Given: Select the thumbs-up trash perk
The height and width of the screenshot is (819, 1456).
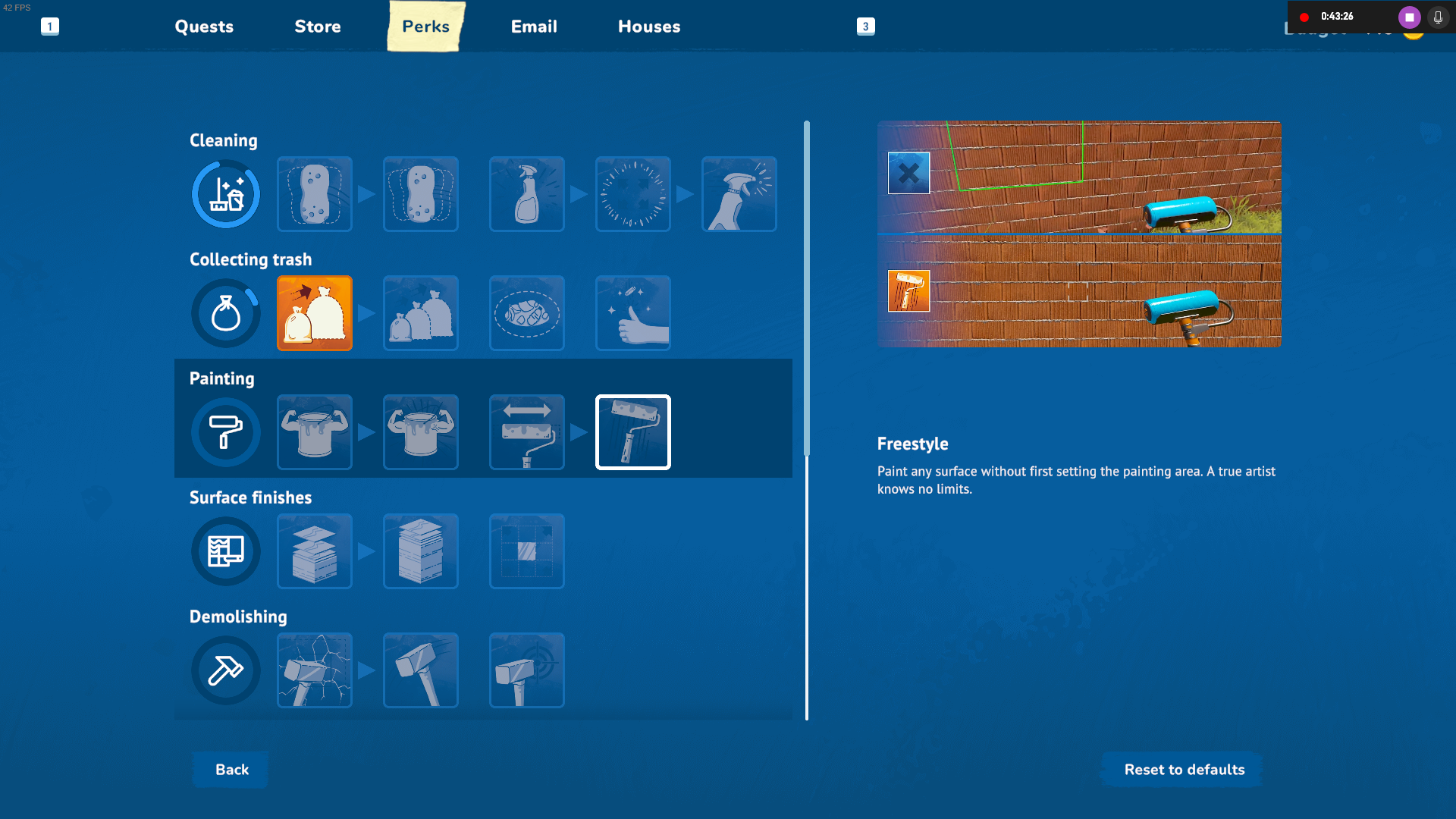Looking at the screenshot, I should pos(633,313).
